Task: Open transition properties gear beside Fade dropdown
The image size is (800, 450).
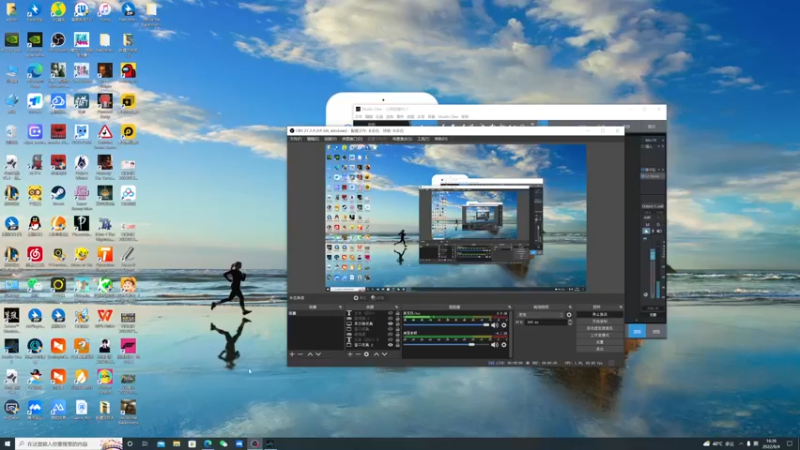Action: click(x=569, y=315)
